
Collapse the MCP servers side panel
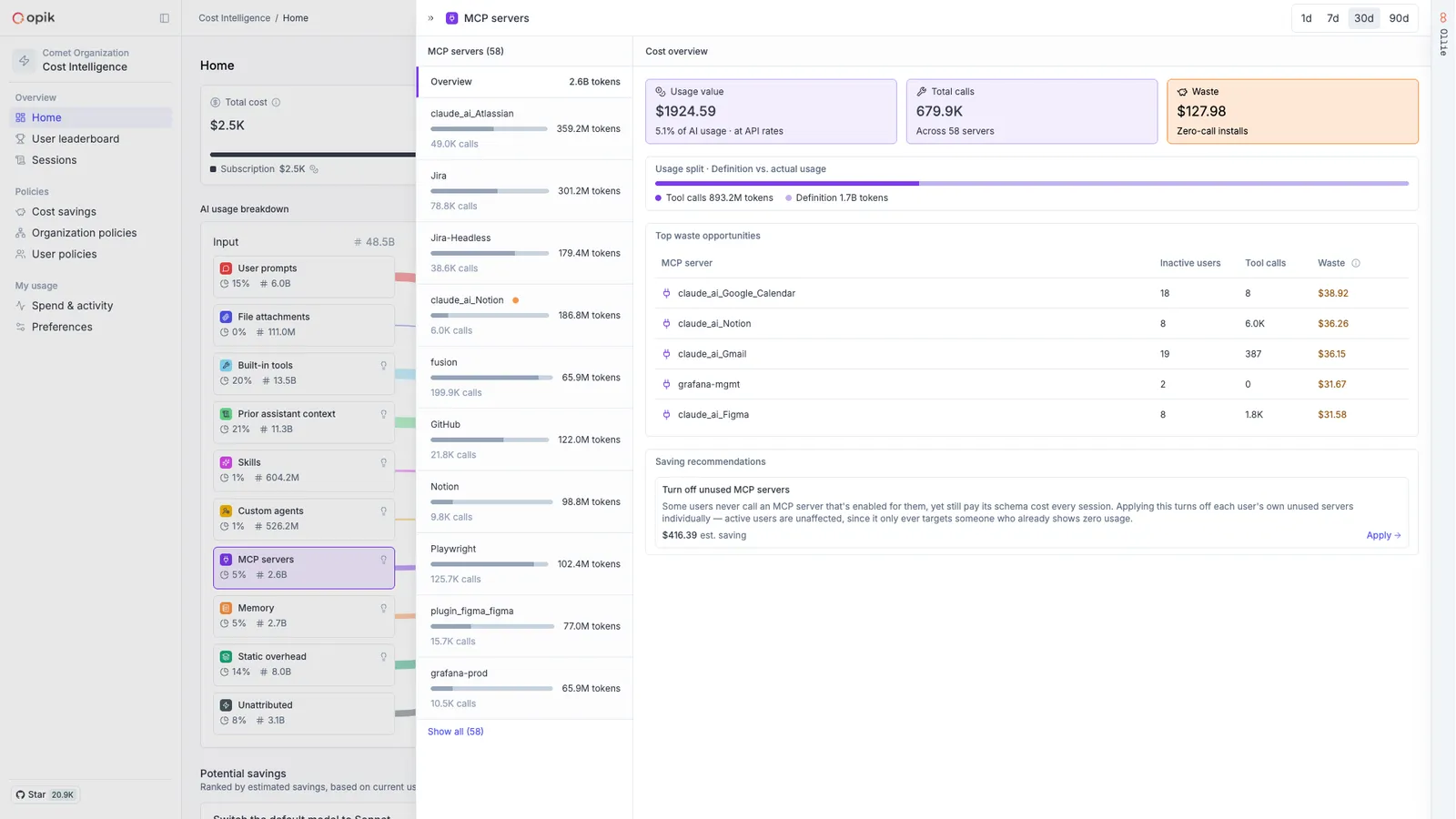[431, 18]
